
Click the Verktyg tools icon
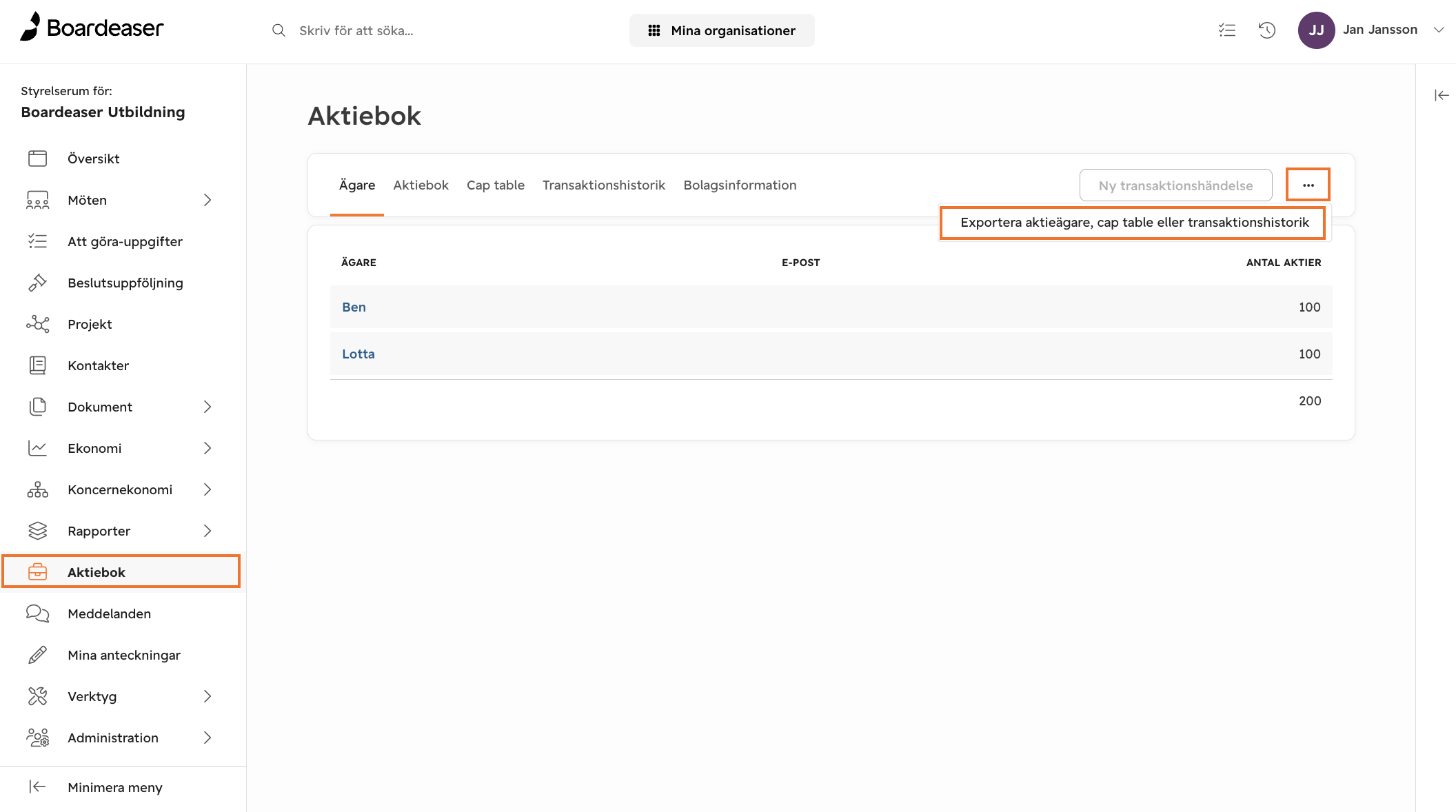tap(37, 696)
